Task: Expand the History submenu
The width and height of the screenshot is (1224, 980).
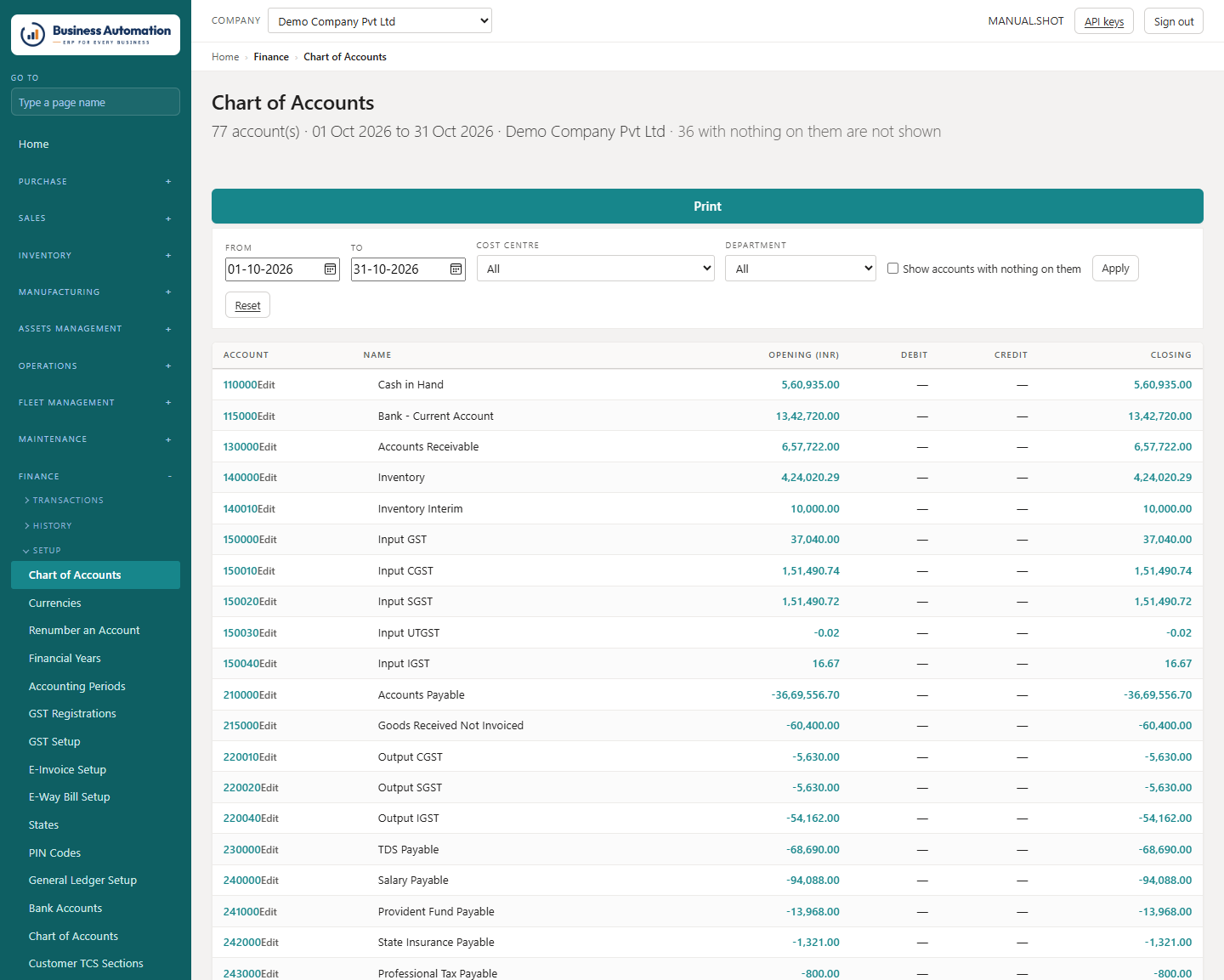Action: (x=49, y=526)
